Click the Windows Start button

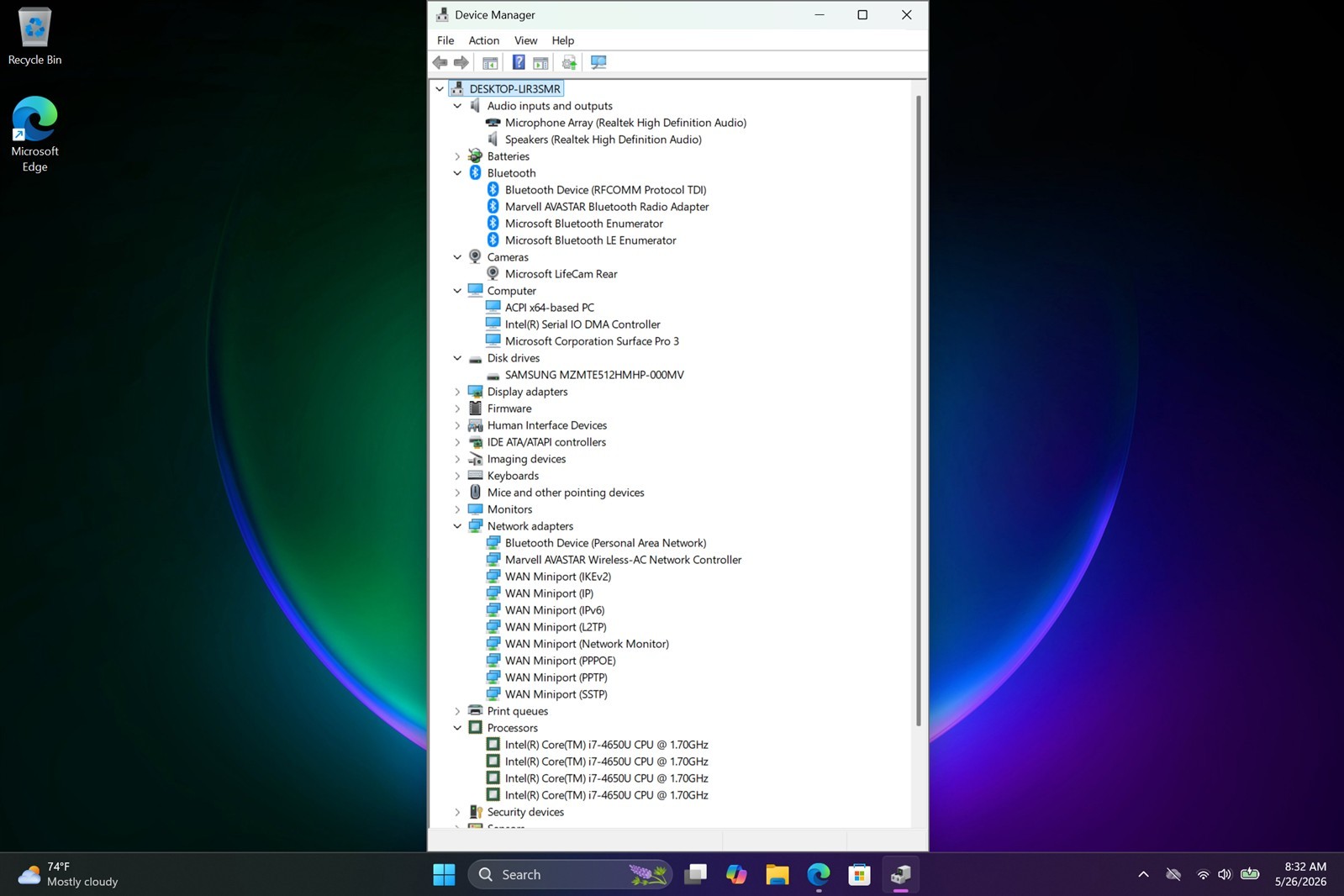pyautogui.click(x=444, y=875)
